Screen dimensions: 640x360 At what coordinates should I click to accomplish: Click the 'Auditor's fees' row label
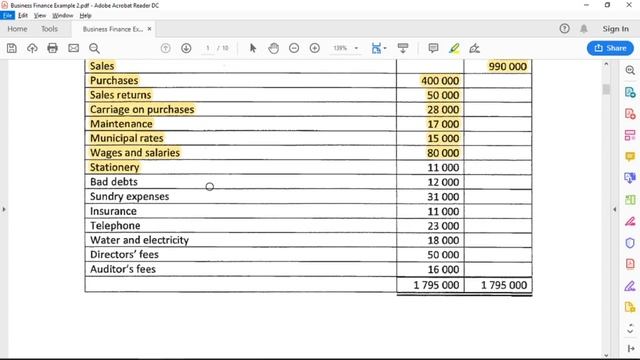pos(123,269)
